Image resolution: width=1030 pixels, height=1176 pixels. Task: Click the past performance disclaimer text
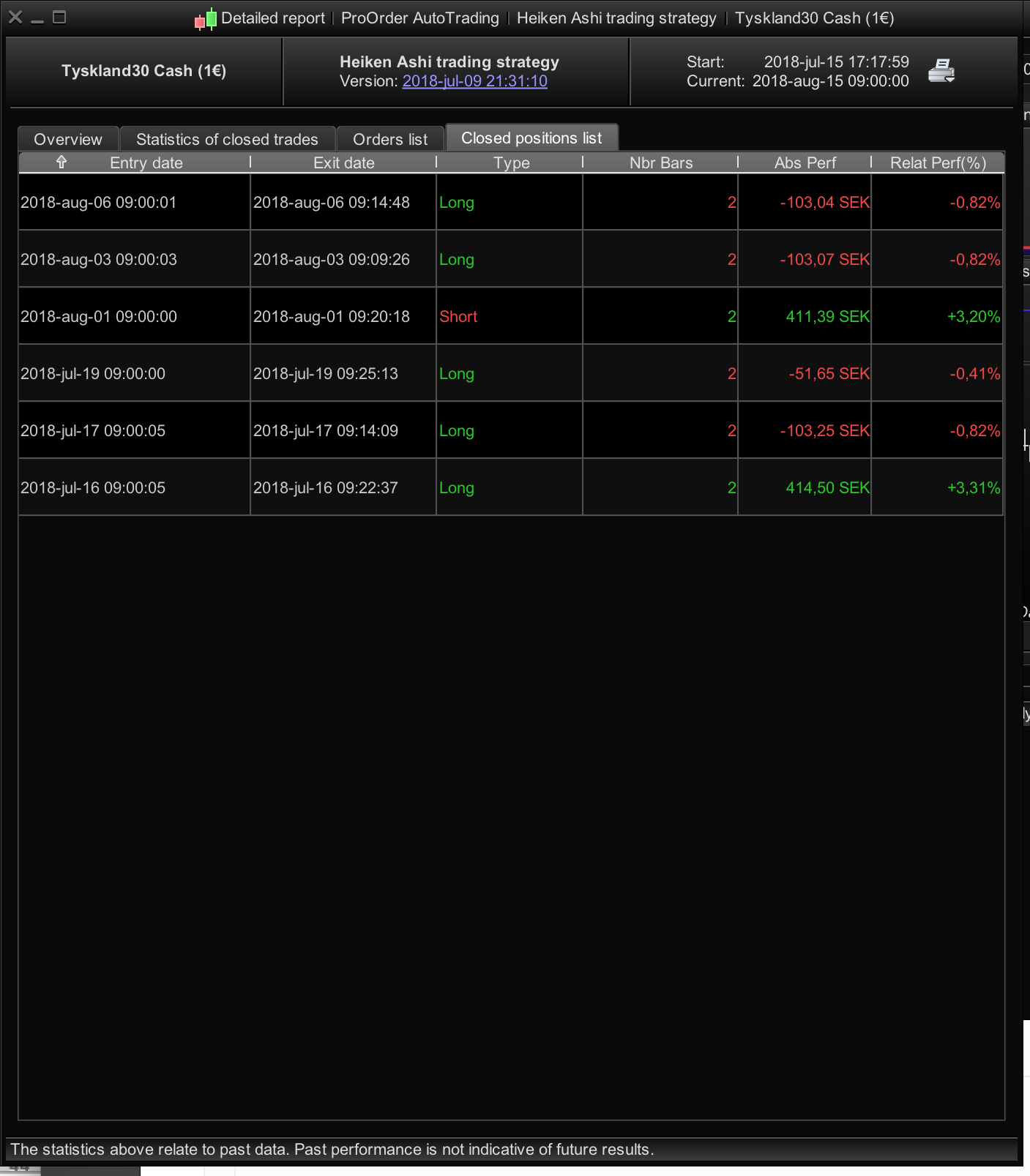point(332,1150)
